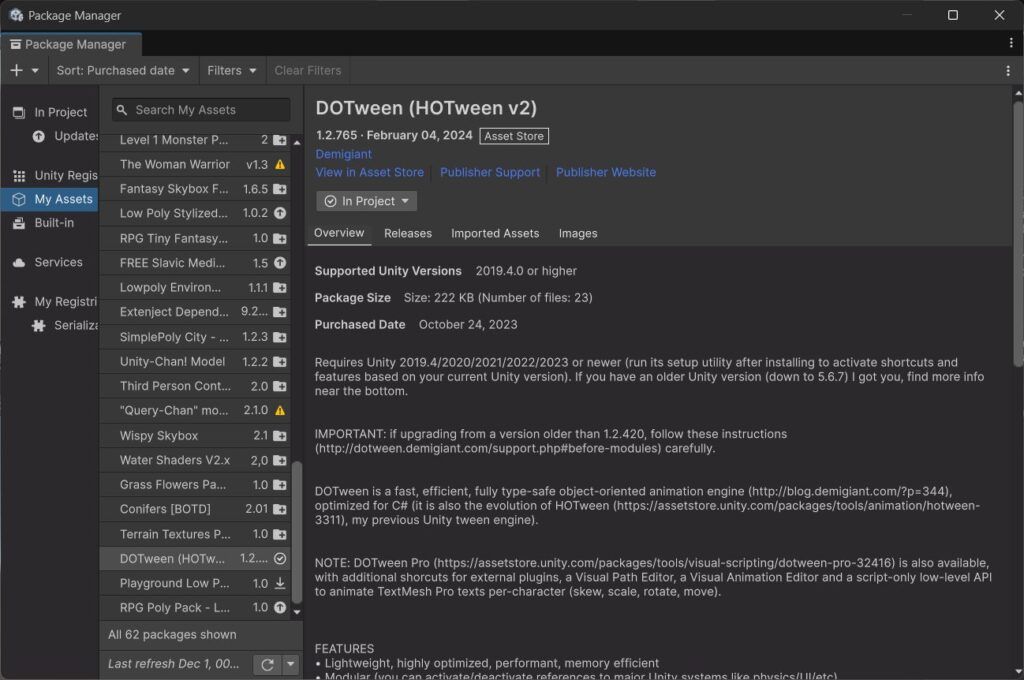Click the import icon beside Wispy Skybox
Viewport: 1024px width, 680px height.
point(280,436)
